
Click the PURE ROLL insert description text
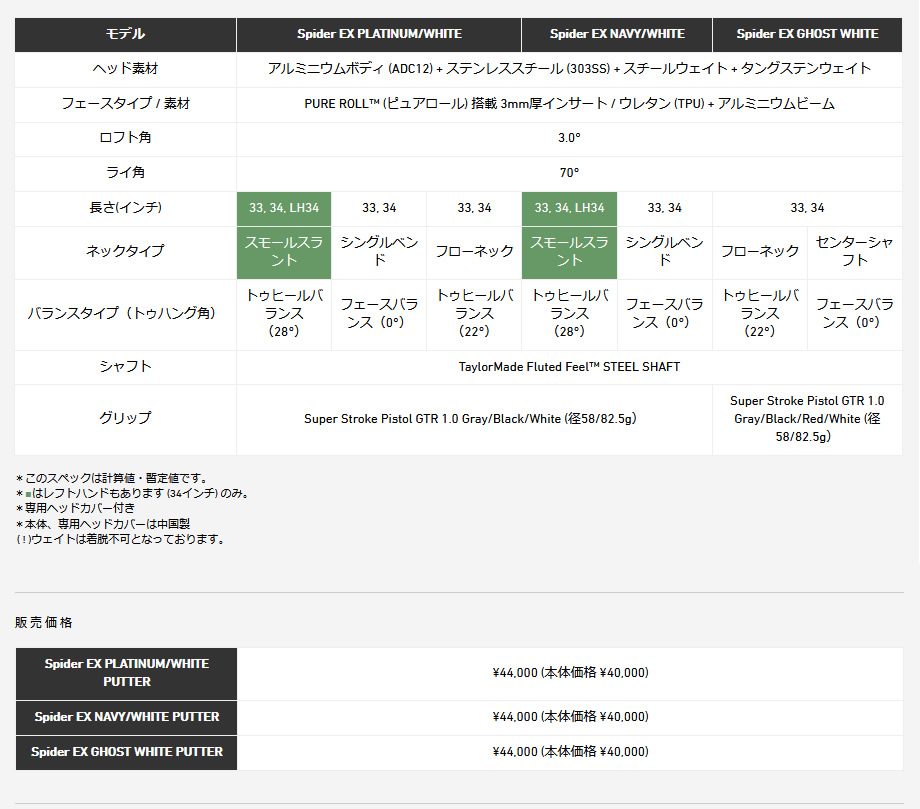click(x=569, y=104)
